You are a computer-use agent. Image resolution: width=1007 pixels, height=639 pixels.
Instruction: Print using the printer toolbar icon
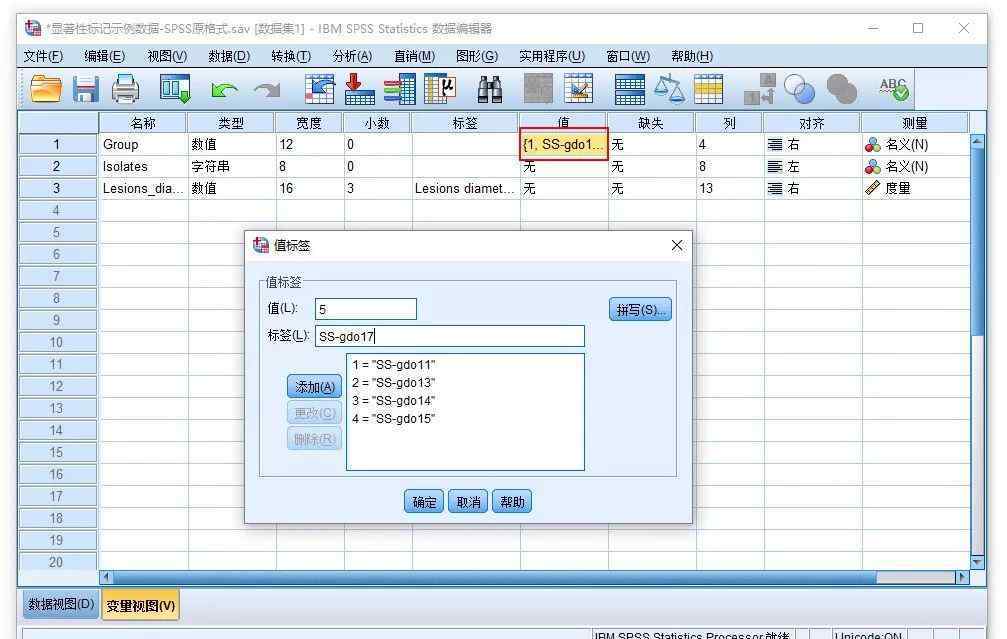pos(125,89)
